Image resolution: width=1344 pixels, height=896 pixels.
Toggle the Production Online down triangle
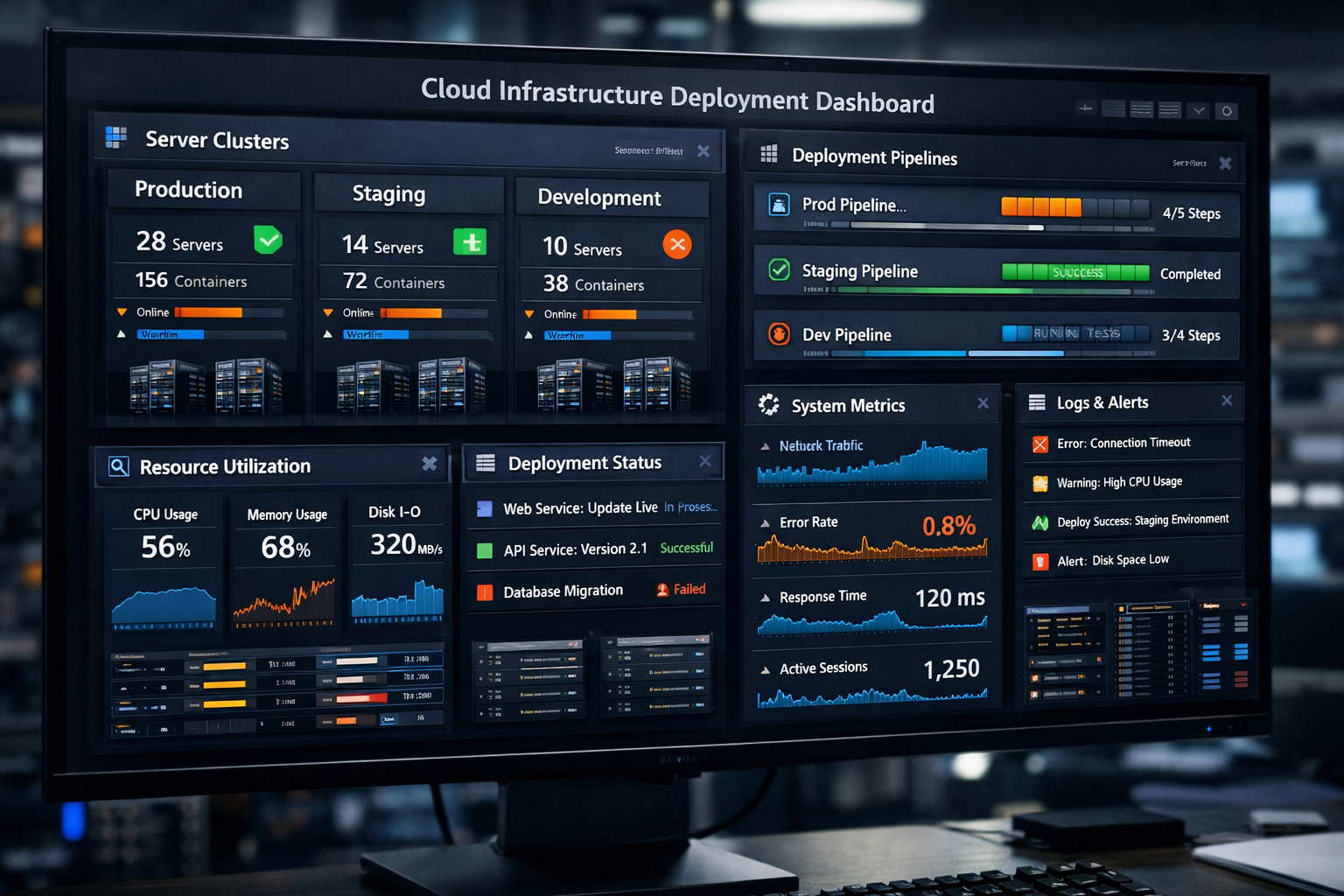(x=122, y=311)
